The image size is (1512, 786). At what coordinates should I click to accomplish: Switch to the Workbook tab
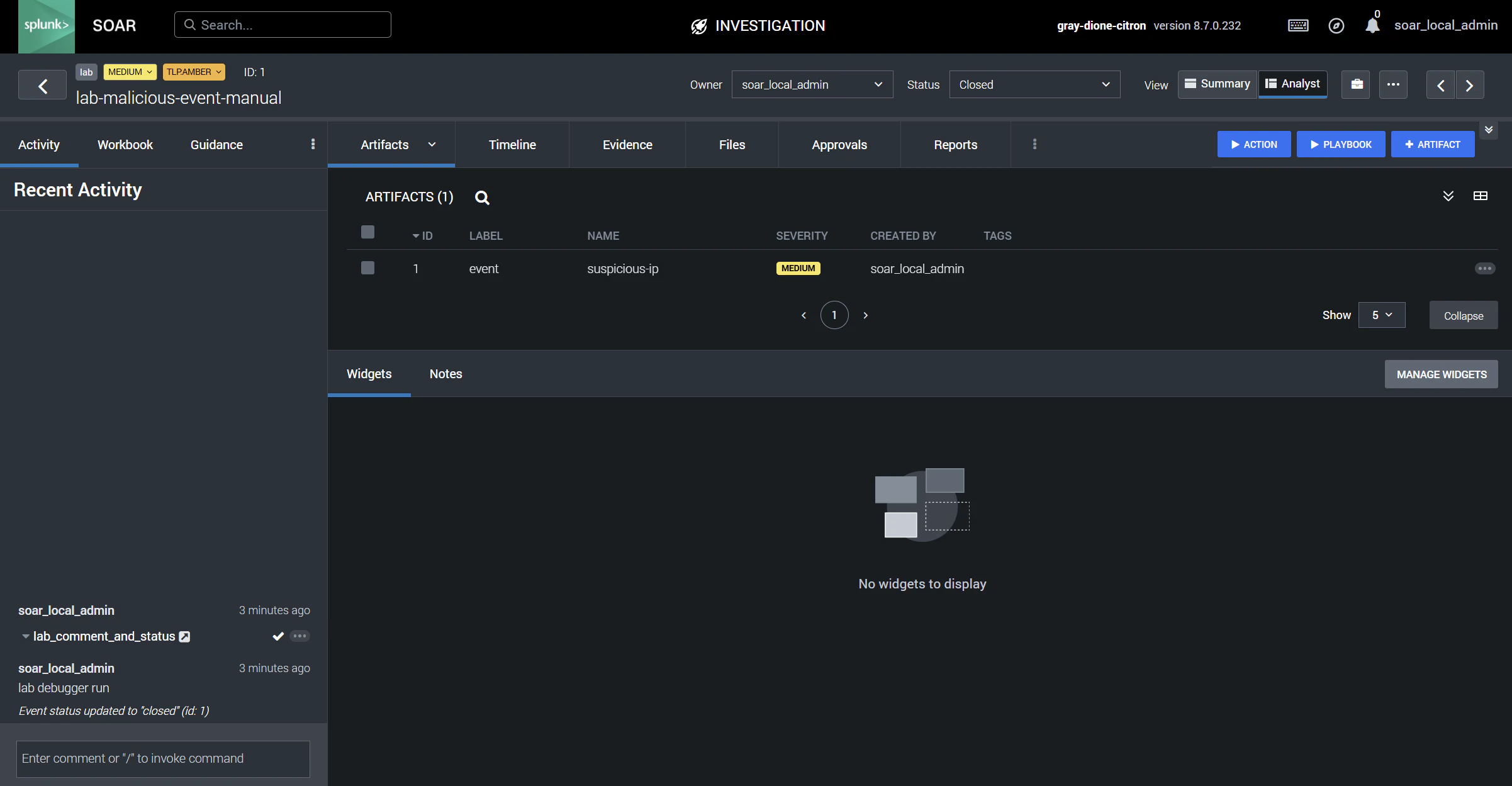pyautogui.click(x=125, y=145)
